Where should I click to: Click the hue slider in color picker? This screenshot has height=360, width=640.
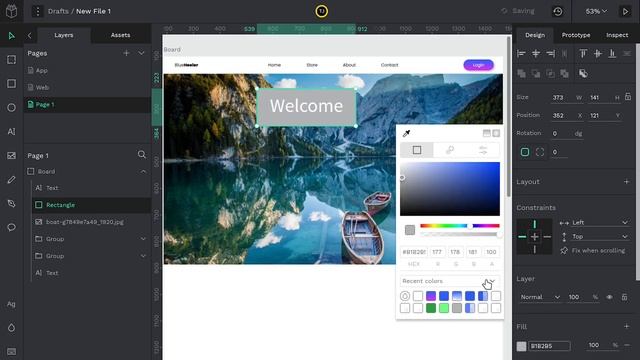coord(460,226)
